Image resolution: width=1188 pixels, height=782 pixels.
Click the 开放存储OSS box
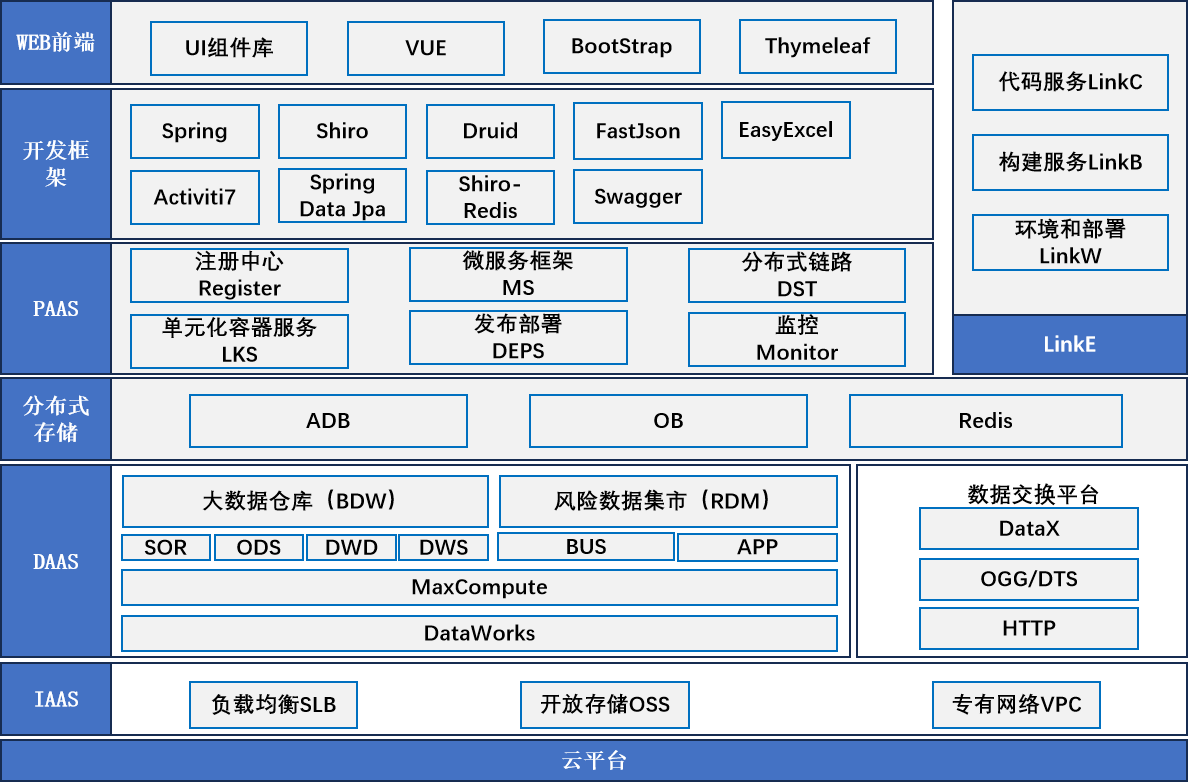point(605,705)
